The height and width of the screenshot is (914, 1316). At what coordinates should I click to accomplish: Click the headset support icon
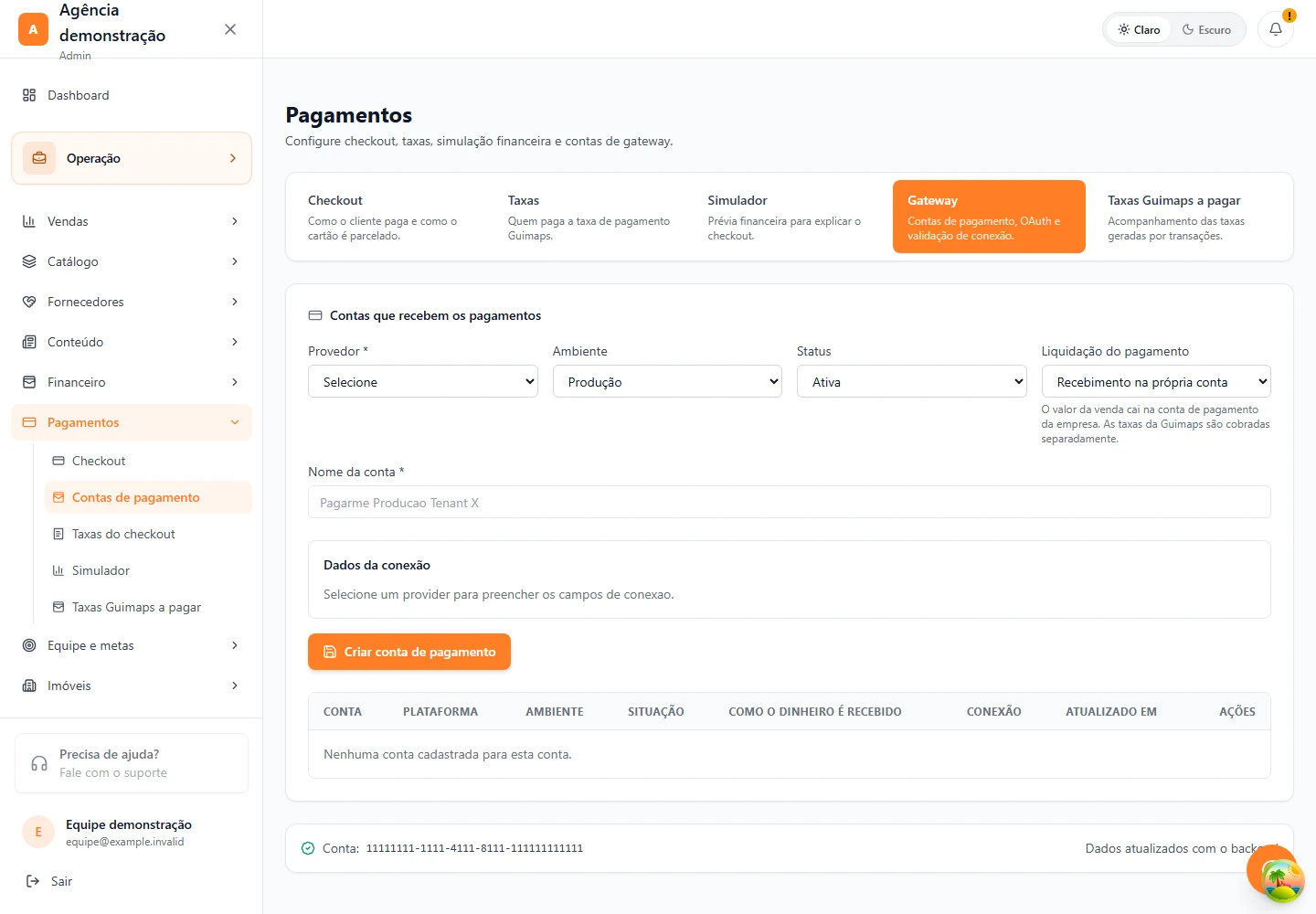point(39,763)
